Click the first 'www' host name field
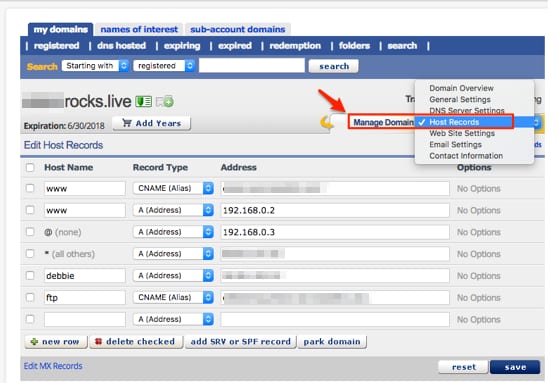Screen dimensions: 558x386 pyautogui.click(x=85, y=188)
